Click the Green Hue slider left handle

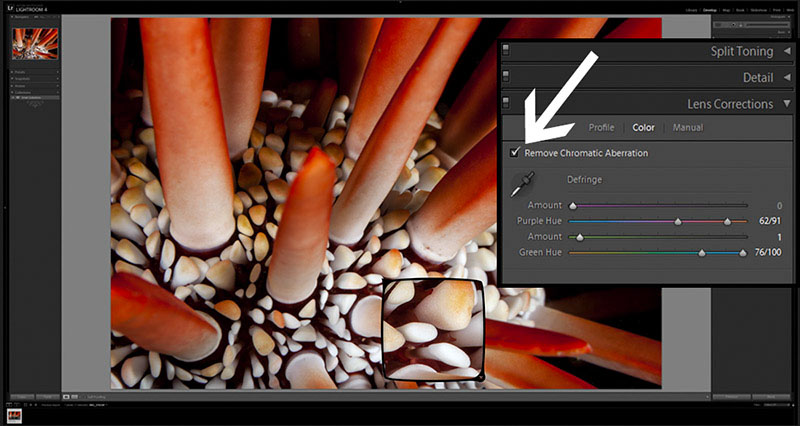pyautogui.click(x=702, y=253)
